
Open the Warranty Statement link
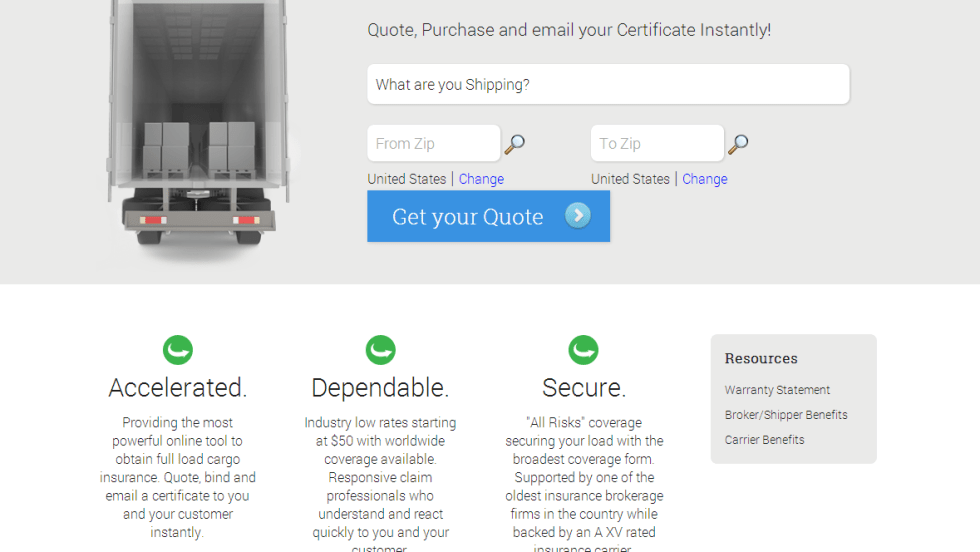777,390
